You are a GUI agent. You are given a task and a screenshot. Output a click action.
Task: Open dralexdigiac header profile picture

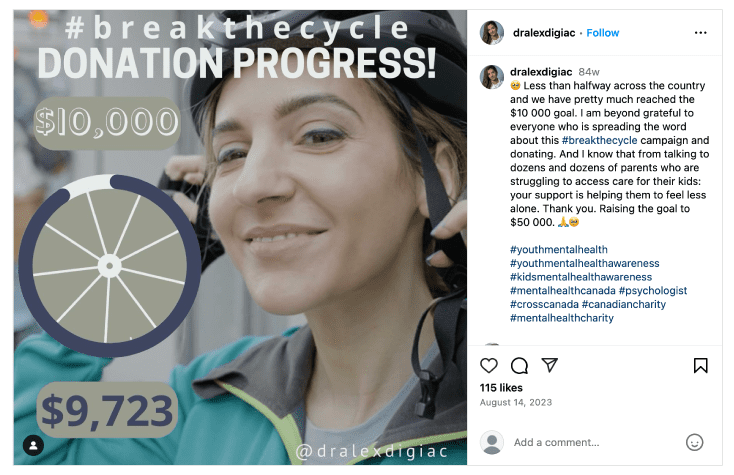492,33
